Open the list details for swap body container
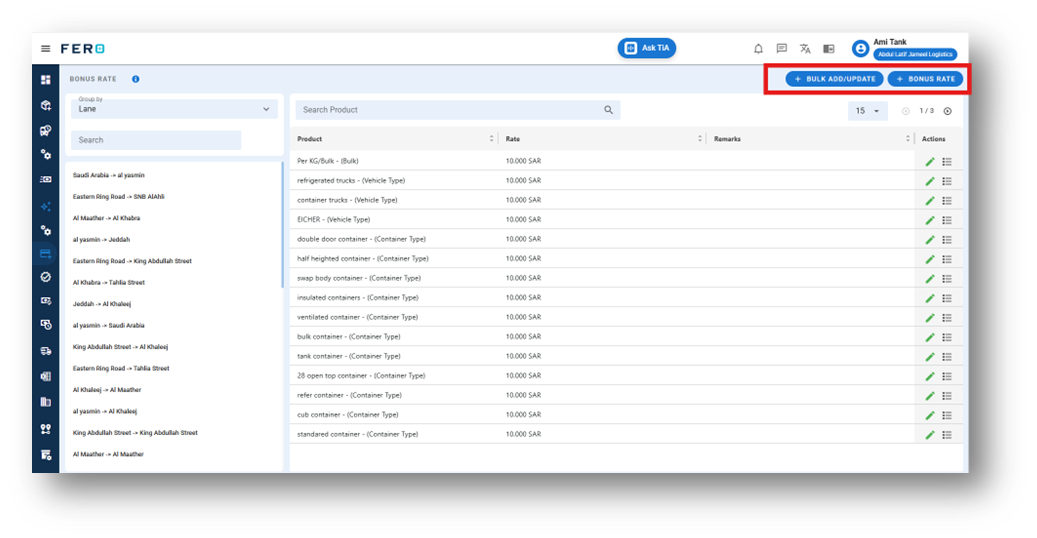This screenshot has width=1037, height=538. [947, 279]
